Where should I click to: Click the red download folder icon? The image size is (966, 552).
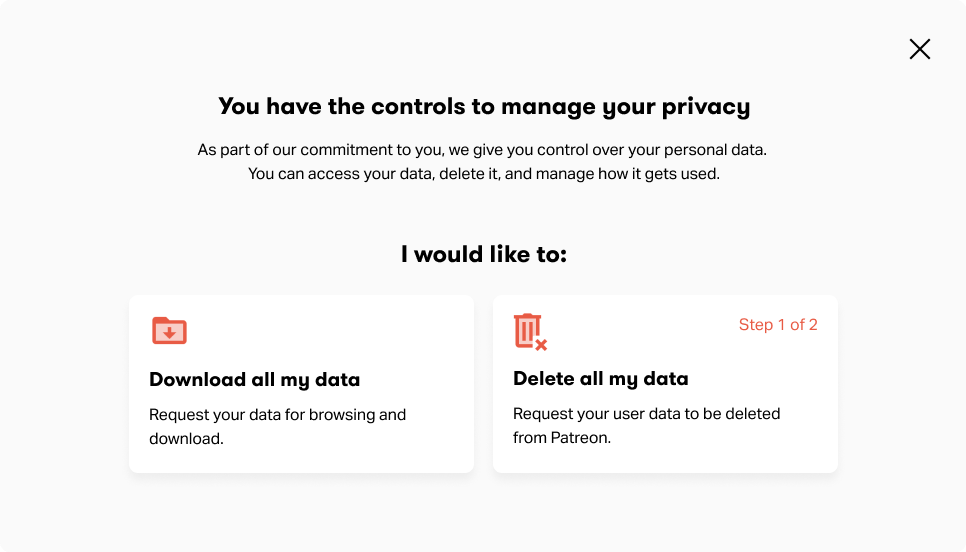pyautogui.click(x=169, y=331)
